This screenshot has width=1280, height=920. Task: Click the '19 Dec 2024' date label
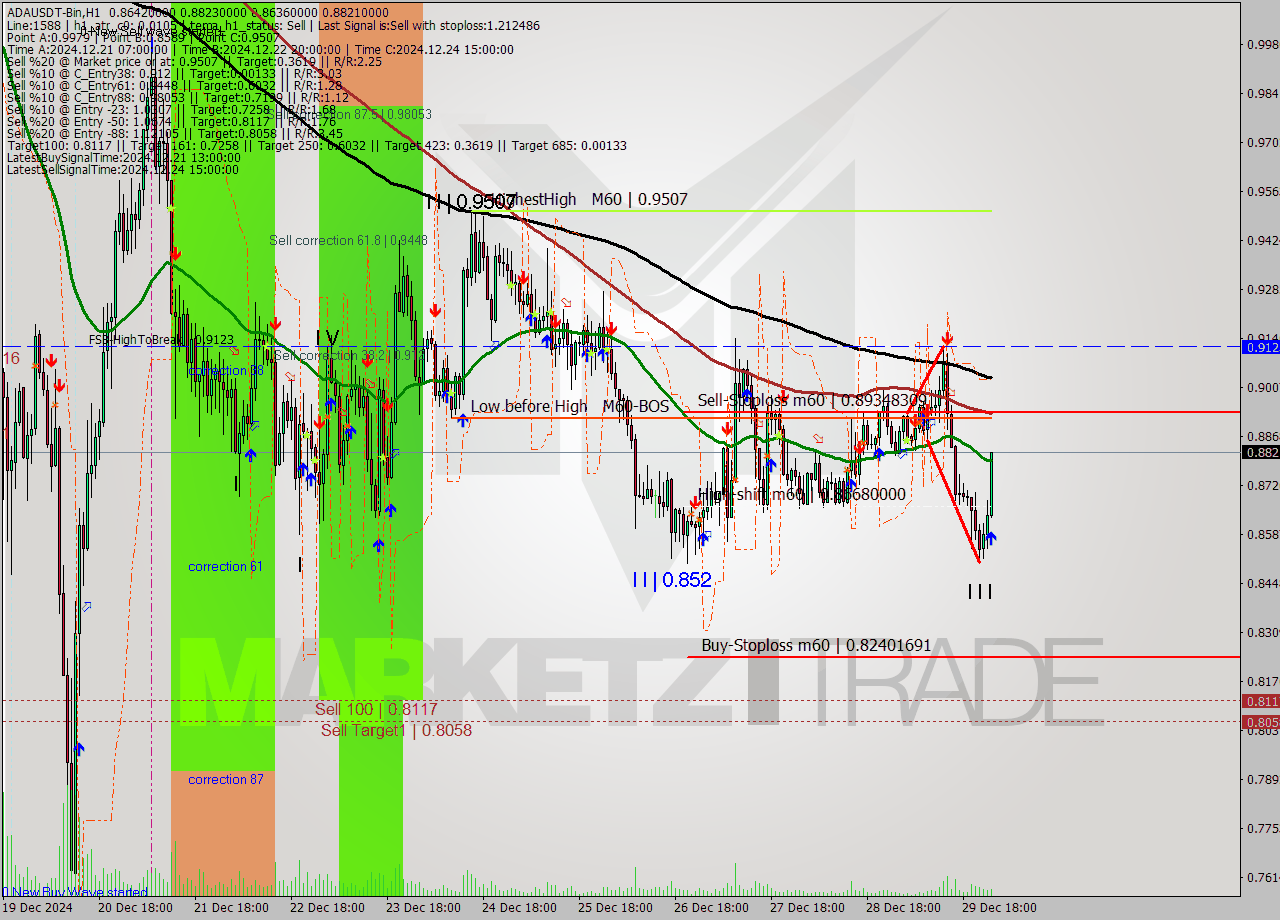pyautogui.click(x=37, y=908)
